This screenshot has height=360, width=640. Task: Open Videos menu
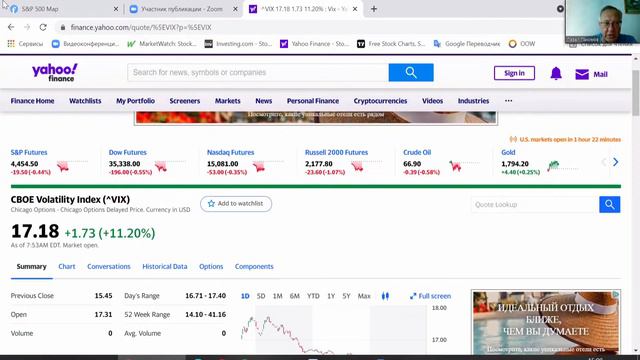click(x=433, y=101)
